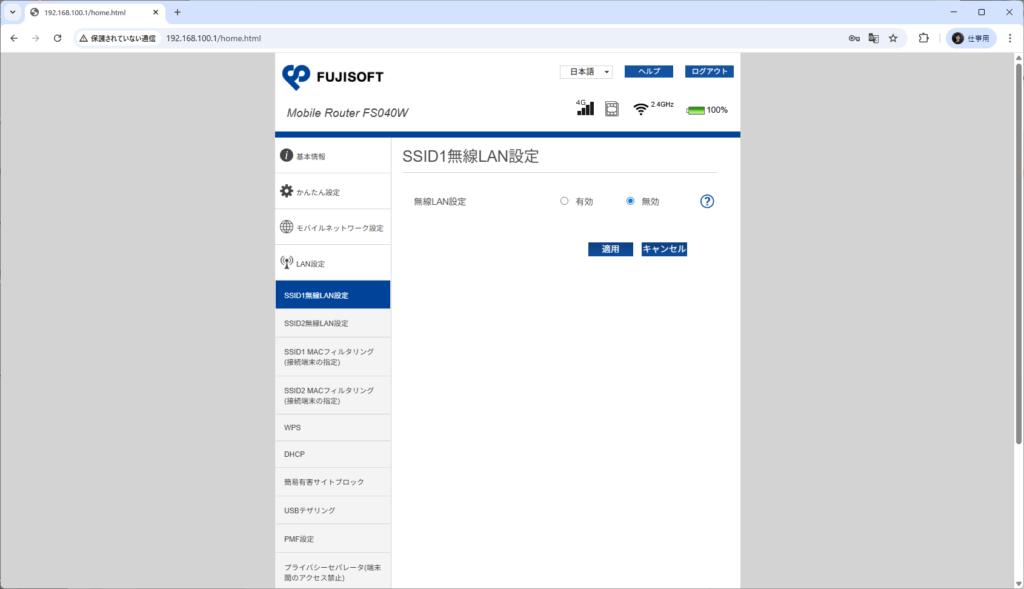Select the 有効 radio button
This screenshot has width=1024, height=589.
(564, 201)
